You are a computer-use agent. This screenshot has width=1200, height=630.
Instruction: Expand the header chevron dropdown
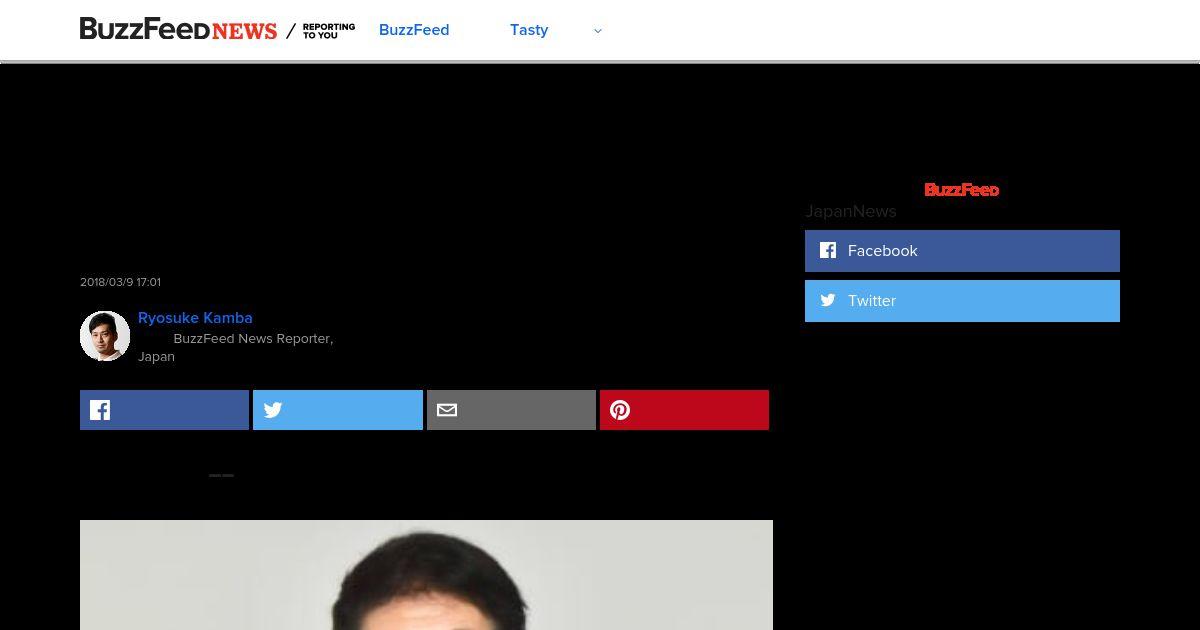[598, 31]
